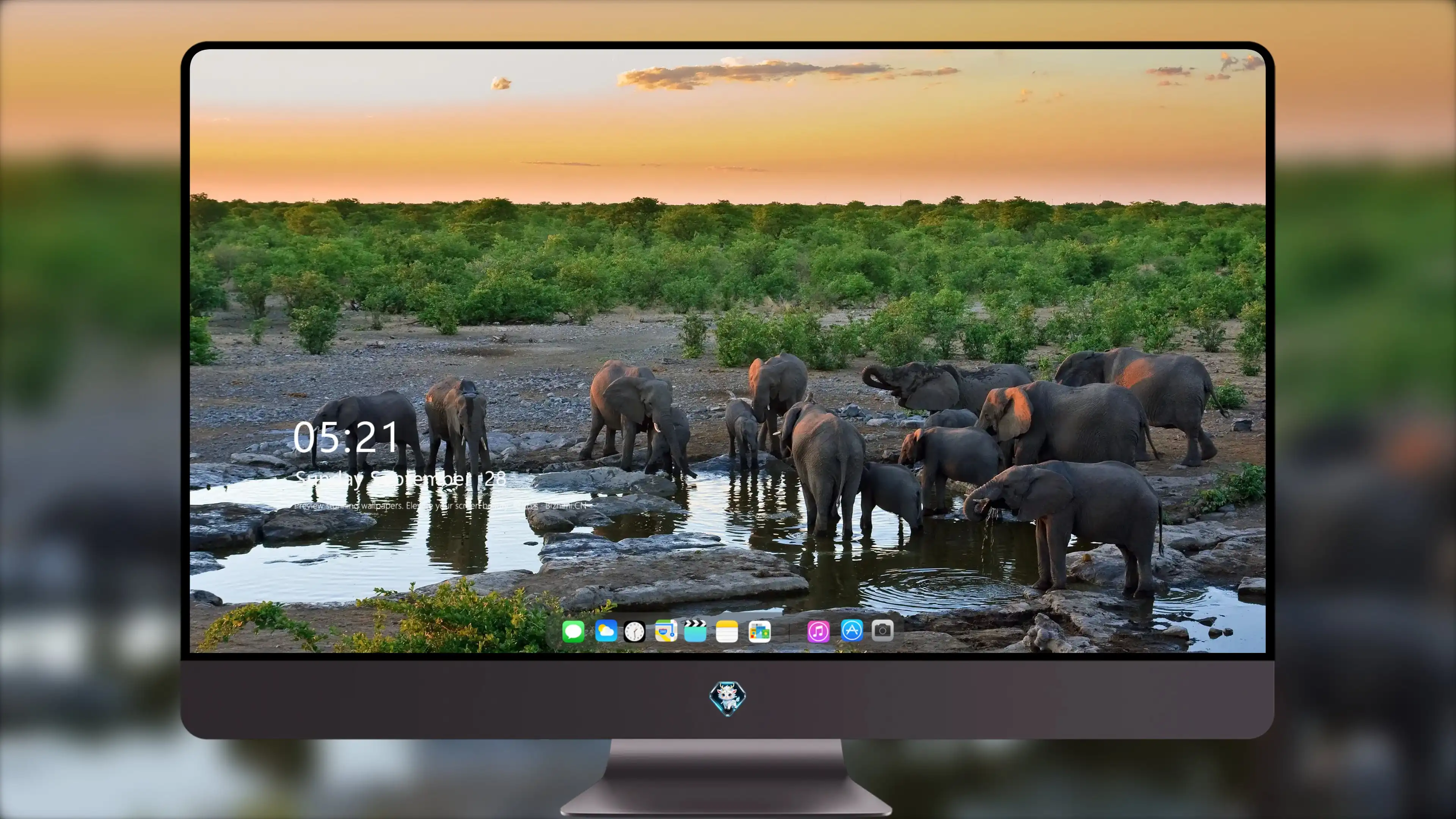Click the 05:21 clock display
This screenshot has height=819, width=1456.
pyautogui.click(x=345, y=437)
